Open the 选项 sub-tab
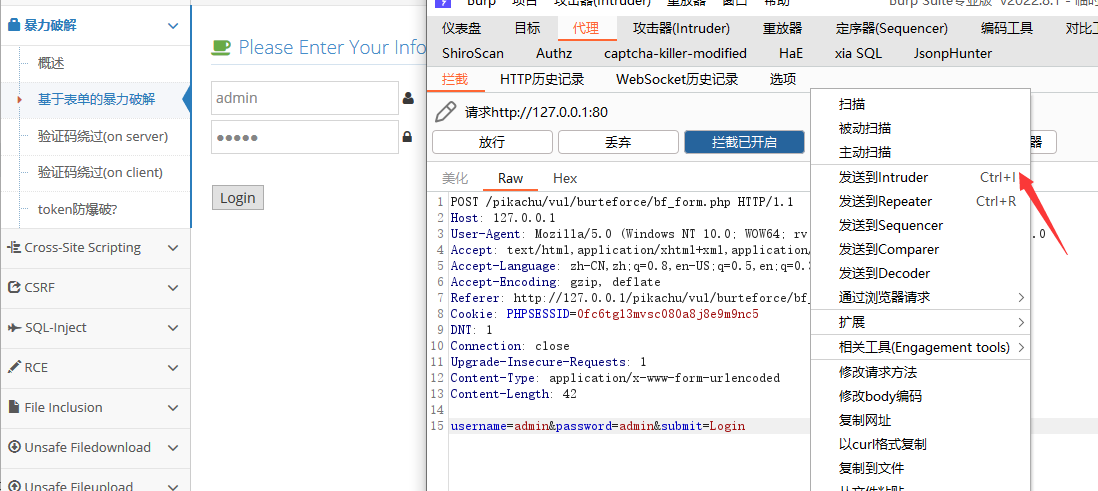Image resolution: width=1098 pixels, height=491 pixels. (783, 79)
